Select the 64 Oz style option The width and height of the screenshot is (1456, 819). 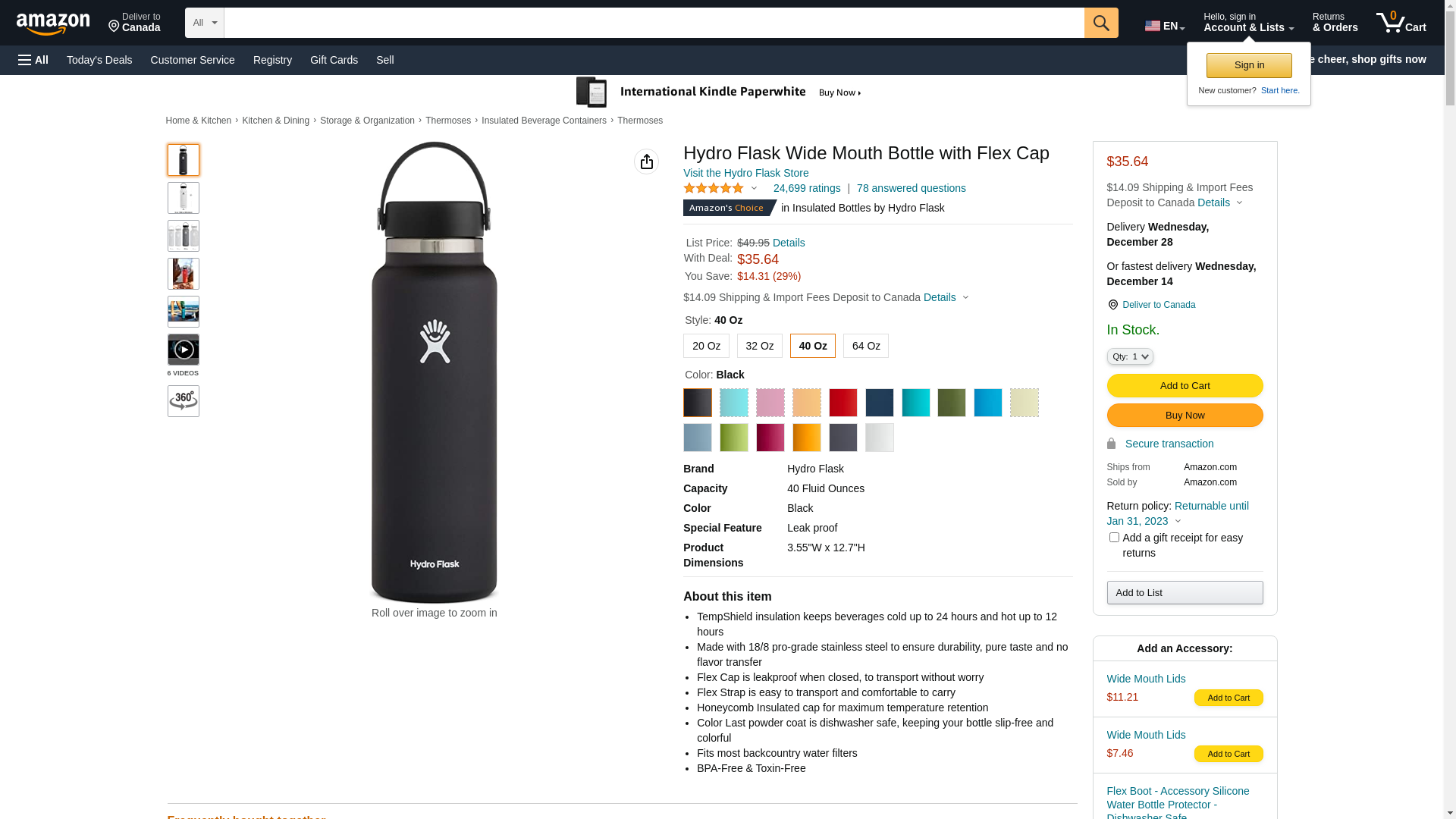[865, 346]
